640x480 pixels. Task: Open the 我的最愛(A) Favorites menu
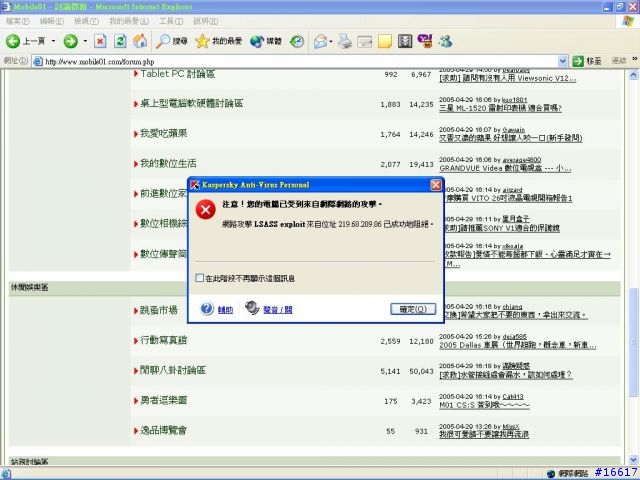coord(129,21)
